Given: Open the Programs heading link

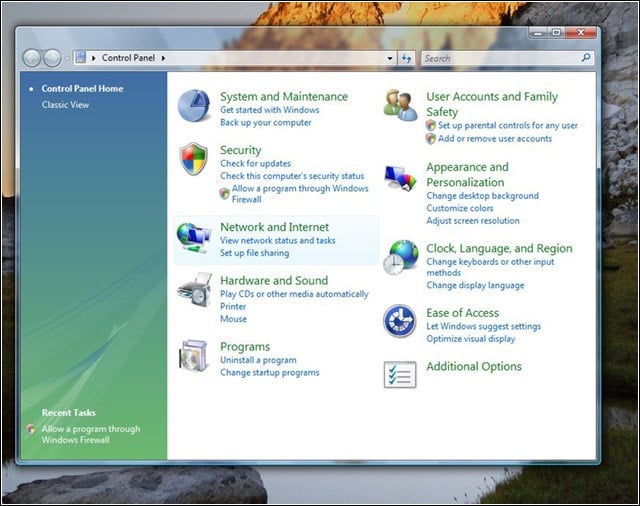Looking at the screenshot, I should point(245,347).
